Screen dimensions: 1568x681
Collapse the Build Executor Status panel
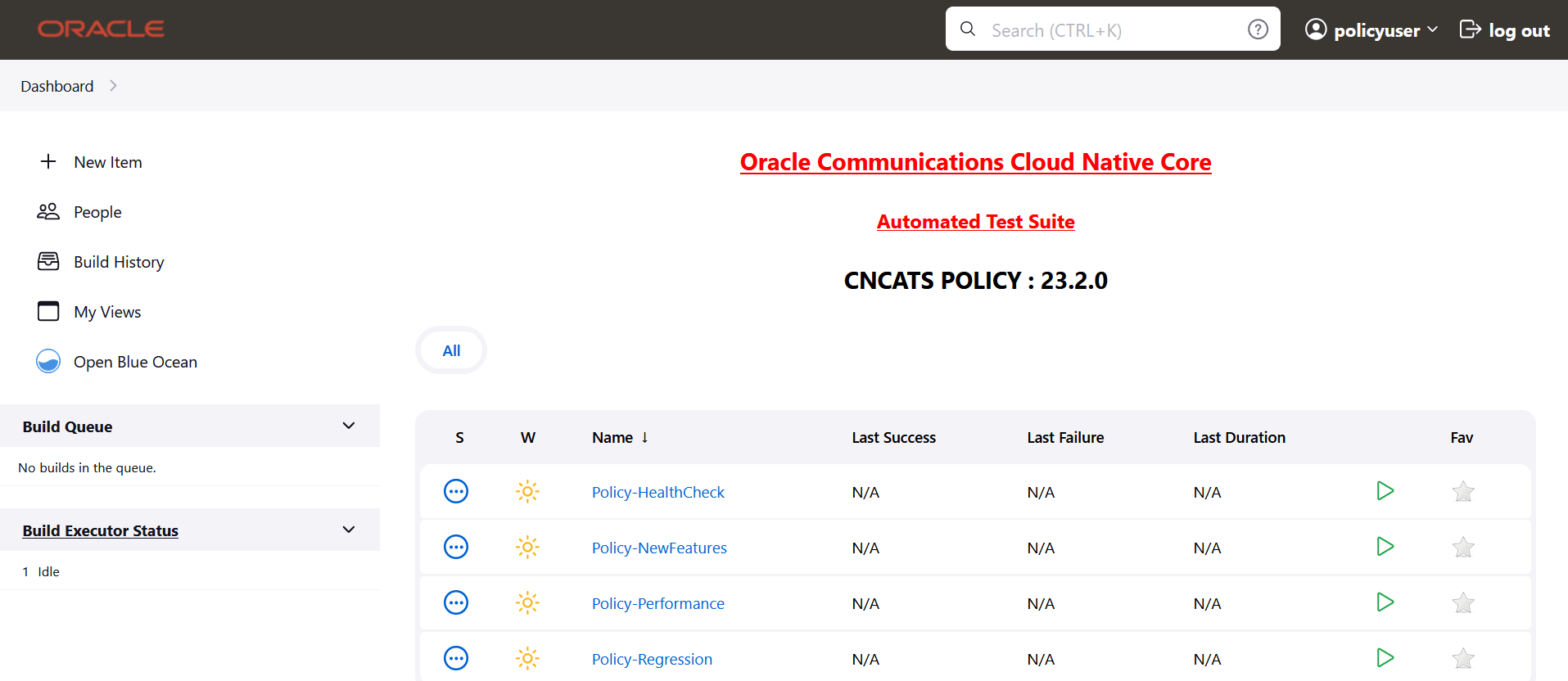click(x=349, y=530)
